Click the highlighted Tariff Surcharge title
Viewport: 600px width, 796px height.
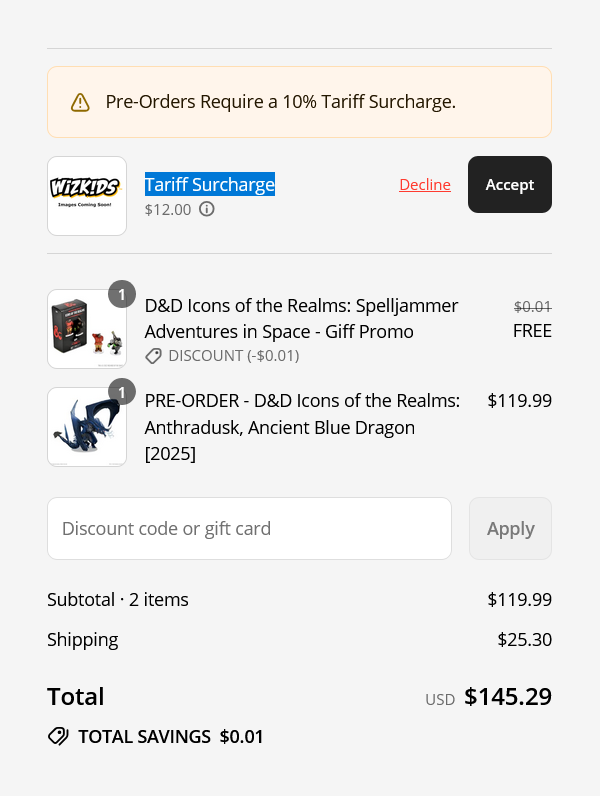[210, 184]
